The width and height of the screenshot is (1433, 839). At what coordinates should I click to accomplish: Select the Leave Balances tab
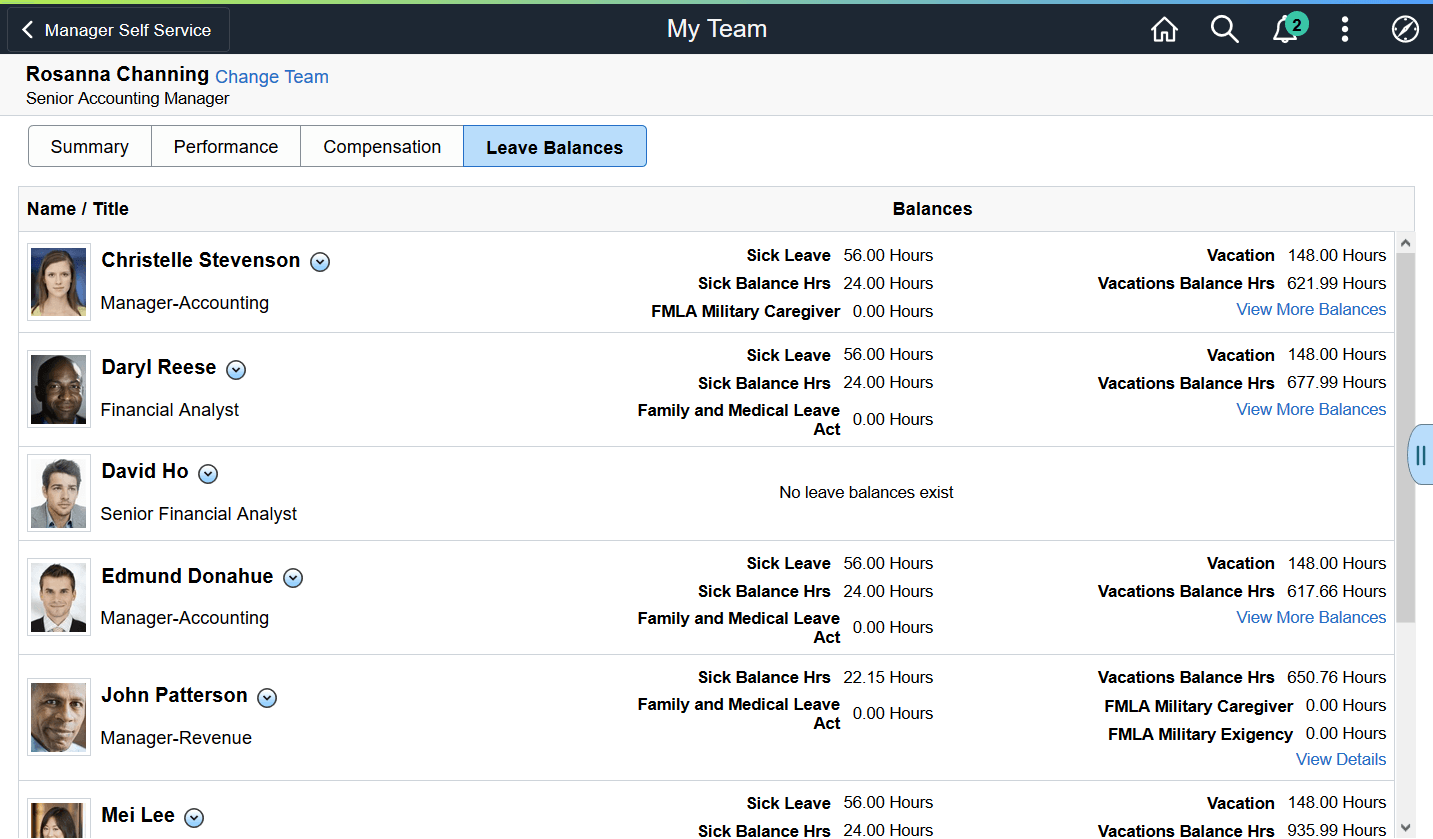[x=555, y=147]
